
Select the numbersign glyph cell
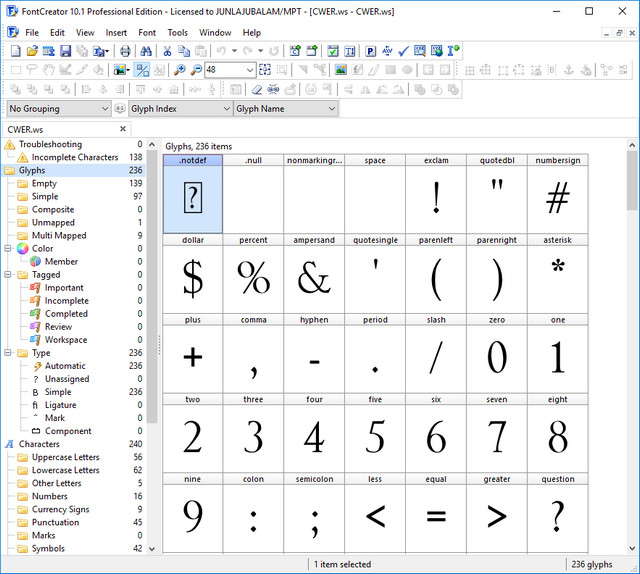557,197
